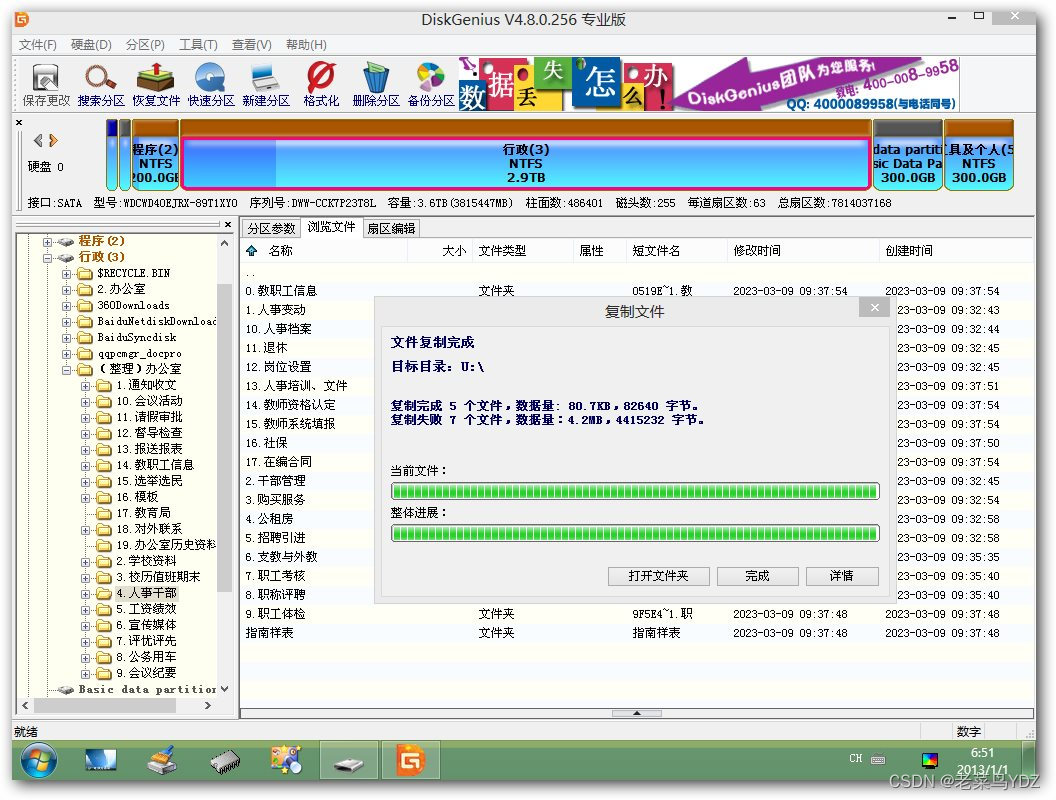Screen dimensions: 1056x800
Task: Close the disk map pane with X
Action: pyautogui.click(x=19, y=123)
